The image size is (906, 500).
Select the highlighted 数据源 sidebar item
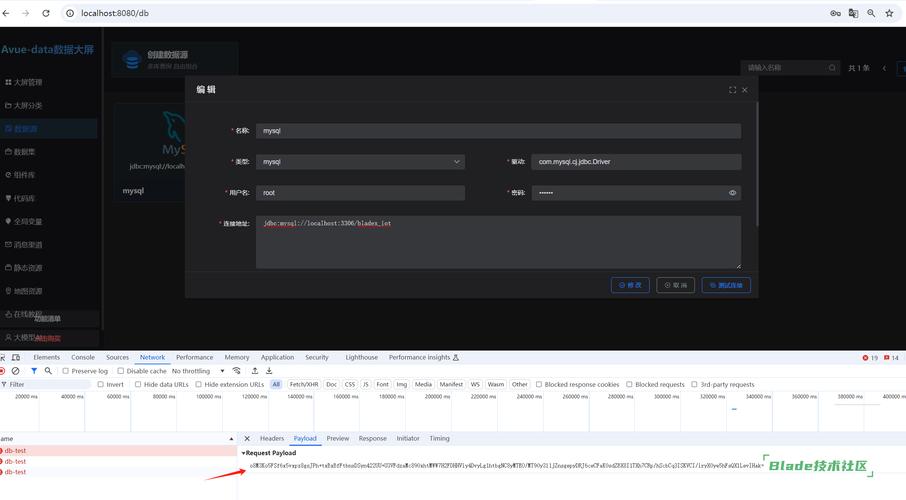coord(49,128)
